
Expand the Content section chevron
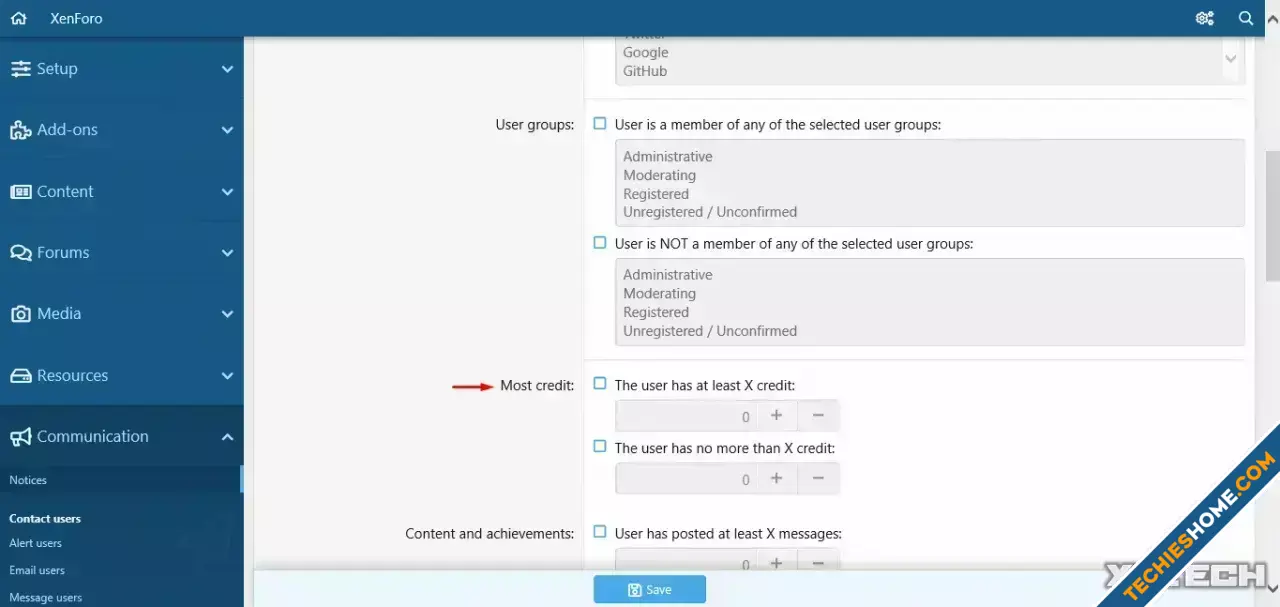click(227, 192)
